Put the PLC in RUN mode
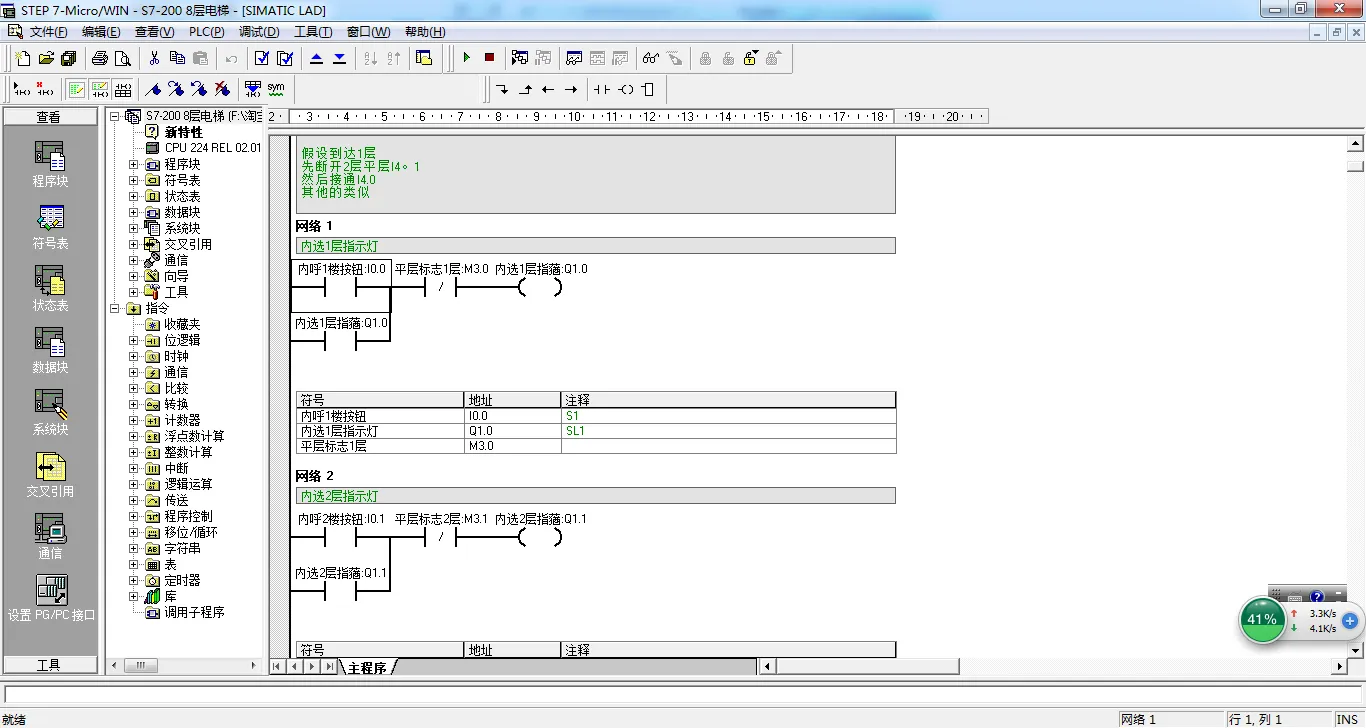1366x728 pixels. pos(466,58)
